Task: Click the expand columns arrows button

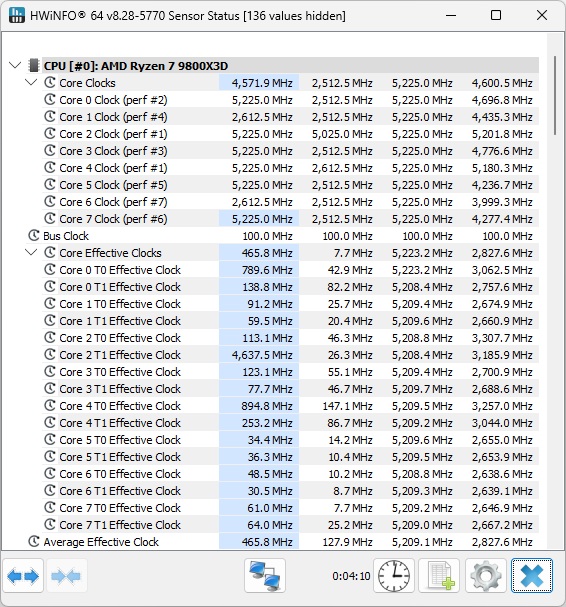Action: pos(23,576)
